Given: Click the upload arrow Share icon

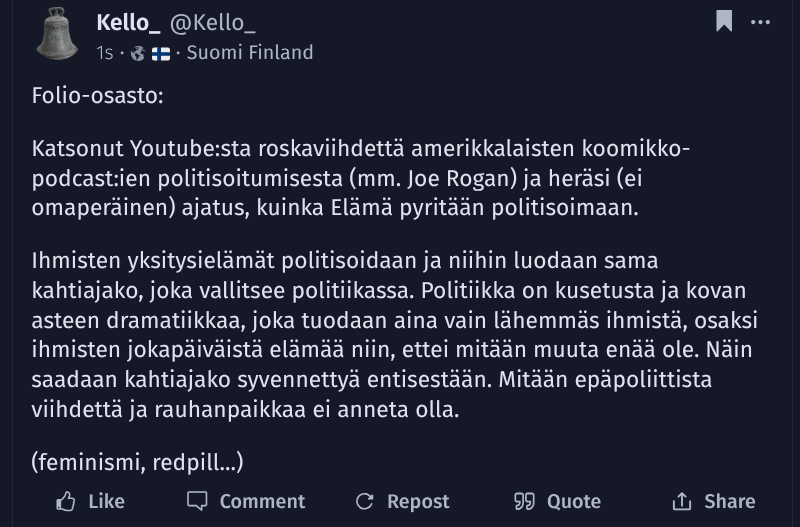Looking at the screenshot, I should (682, 501).
